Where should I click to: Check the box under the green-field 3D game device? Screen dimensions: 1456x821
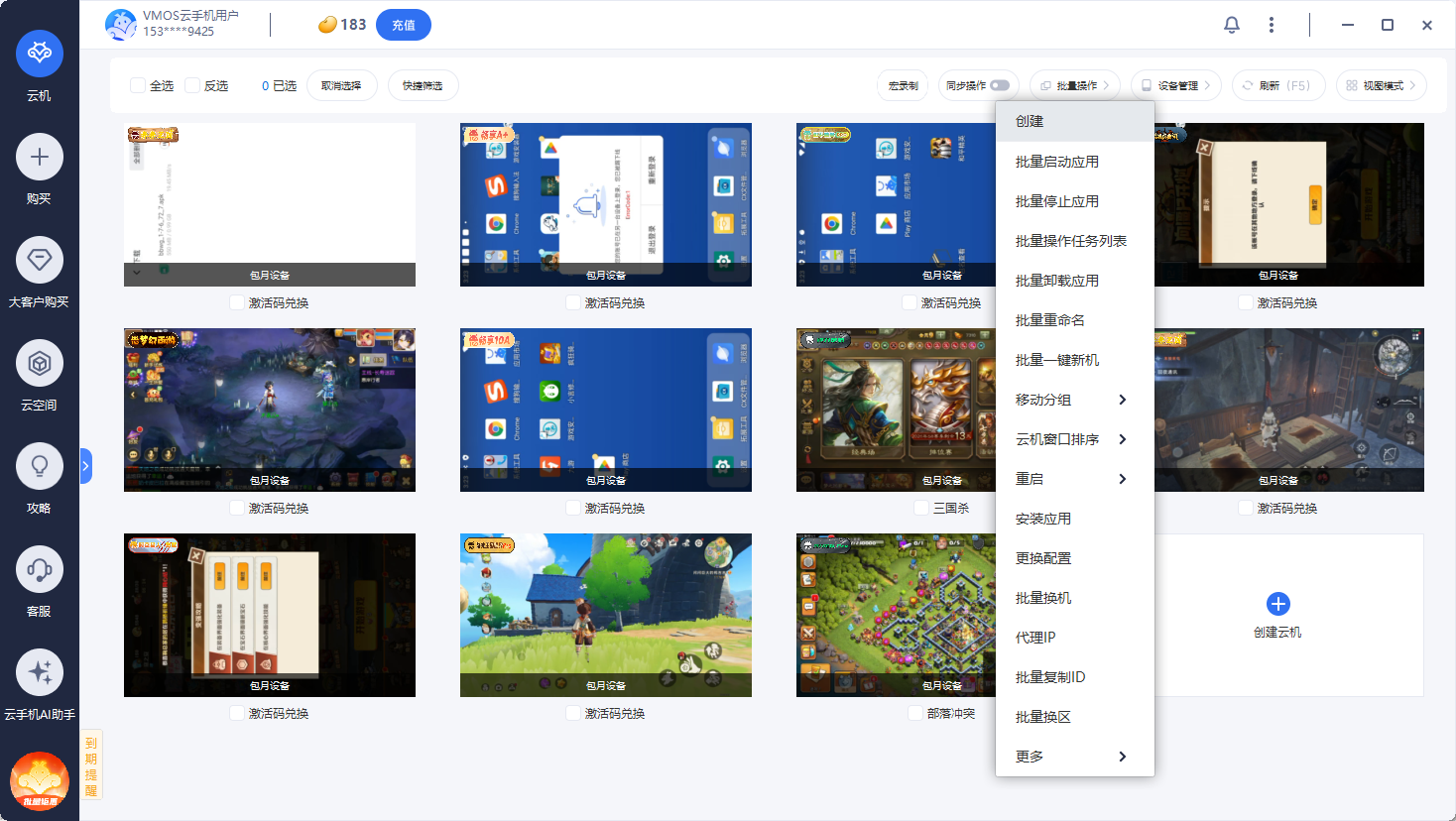[x=573, y=713]
